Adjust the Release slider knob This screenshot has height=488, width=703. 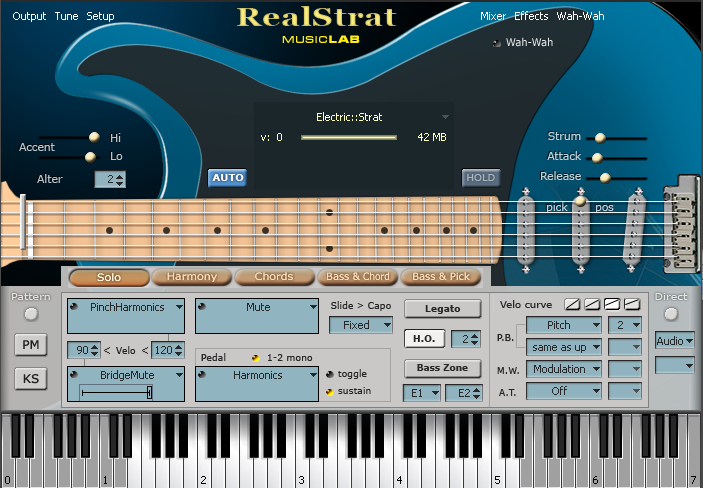[x=605, y=178]
